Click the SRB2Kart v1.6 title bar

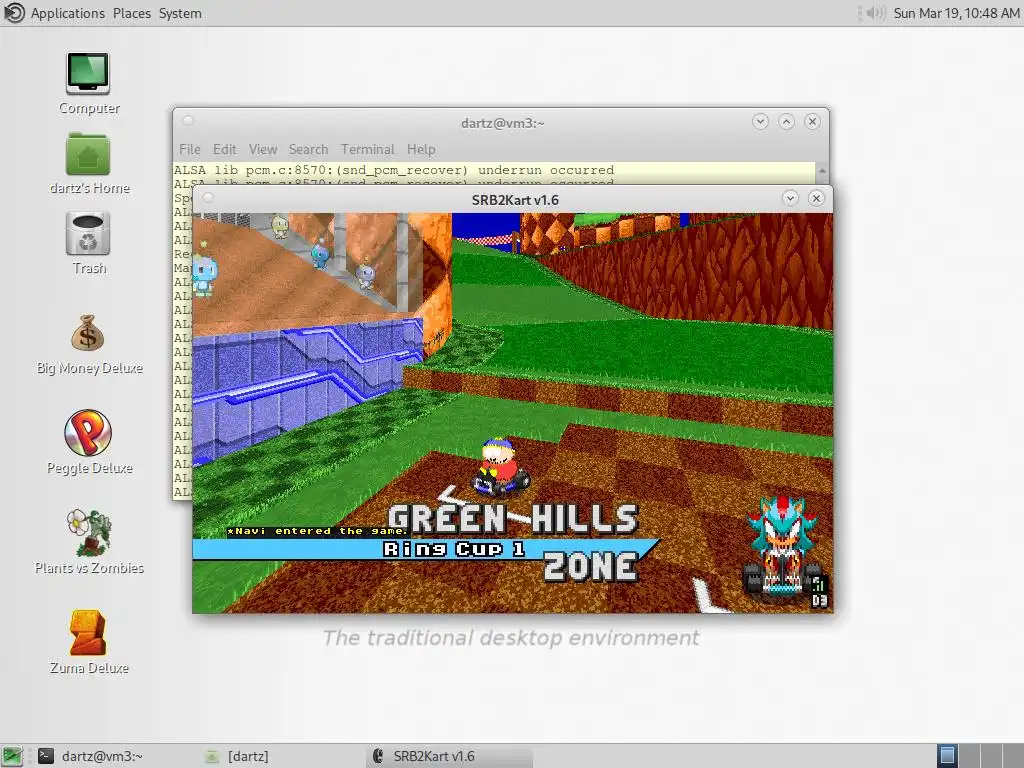pos(515,200)
